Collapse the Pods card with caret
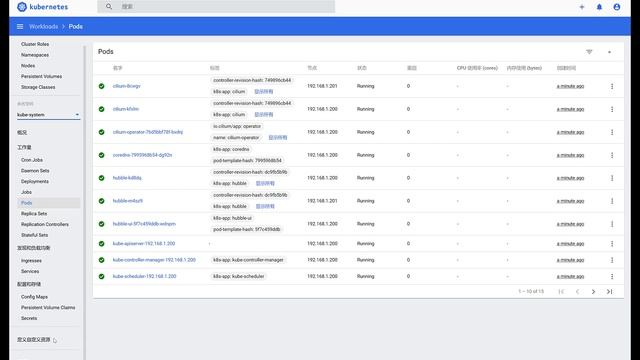This screenshot has height=360, width=640. pos(609,52)
